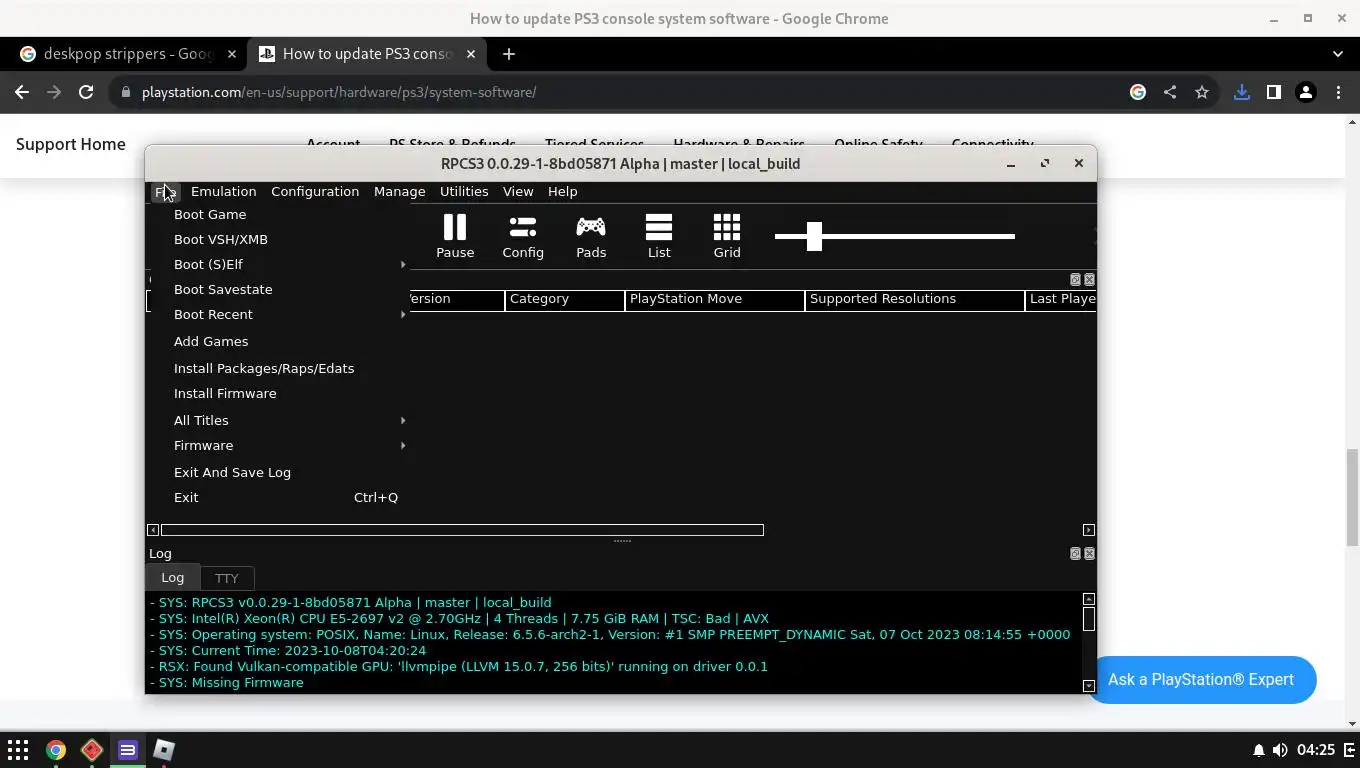Expand the Boot (S)Elf submenu

coord(278,264)
